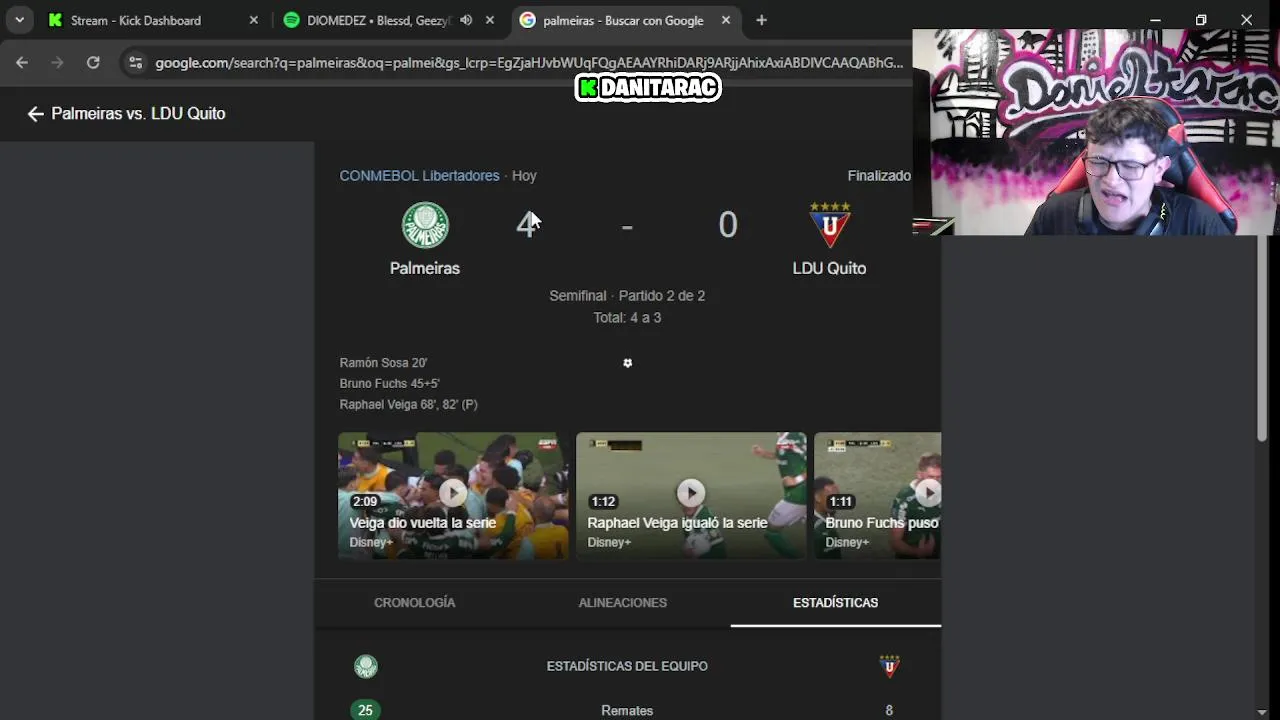Screen dimensions: 1280x720
Task: Close the palmeiras Google tab
Action: (x=725, y=20)
